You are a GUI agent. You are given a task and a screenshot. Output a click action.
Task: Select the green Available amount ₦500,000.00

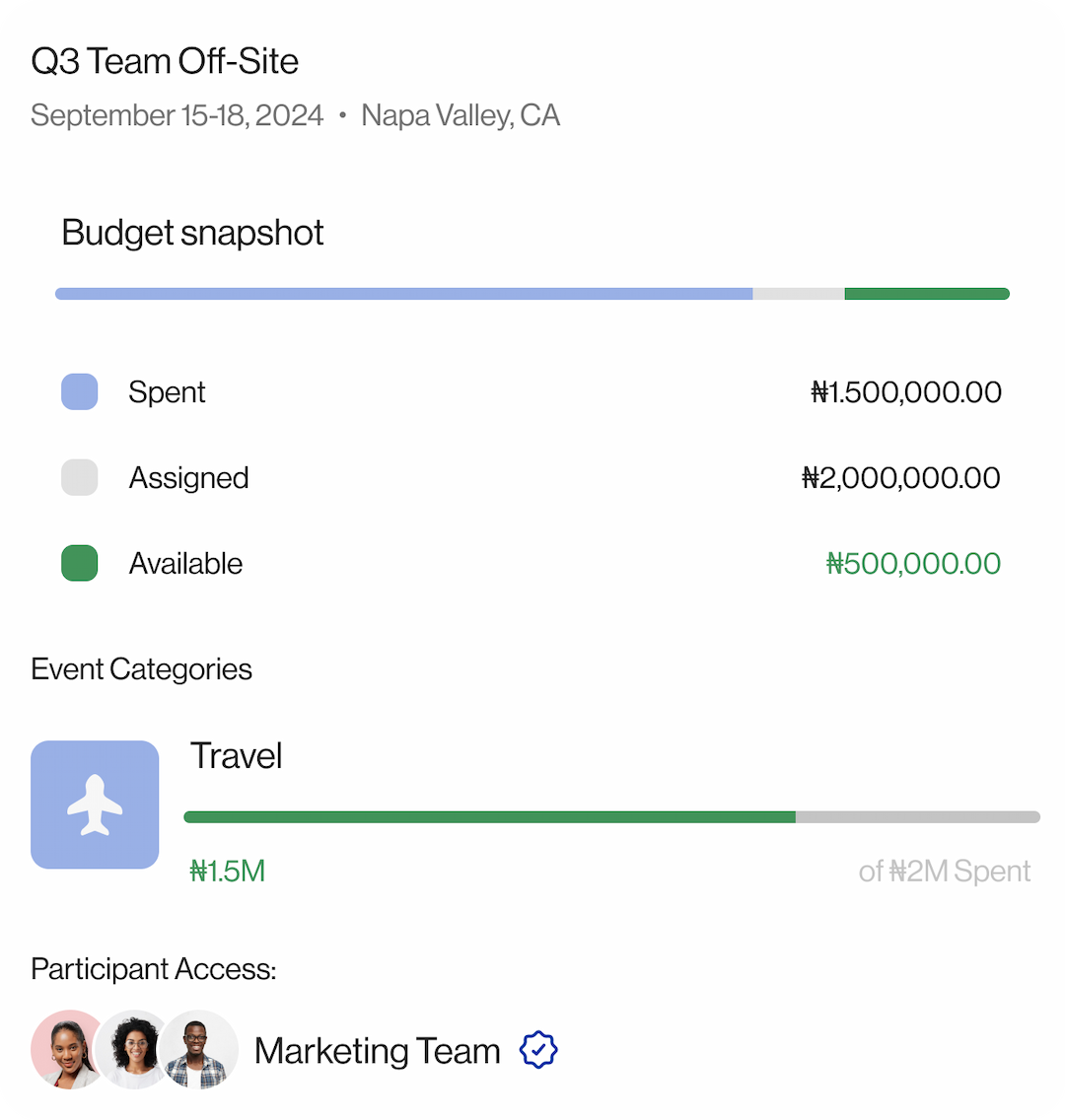click(913, 564)
